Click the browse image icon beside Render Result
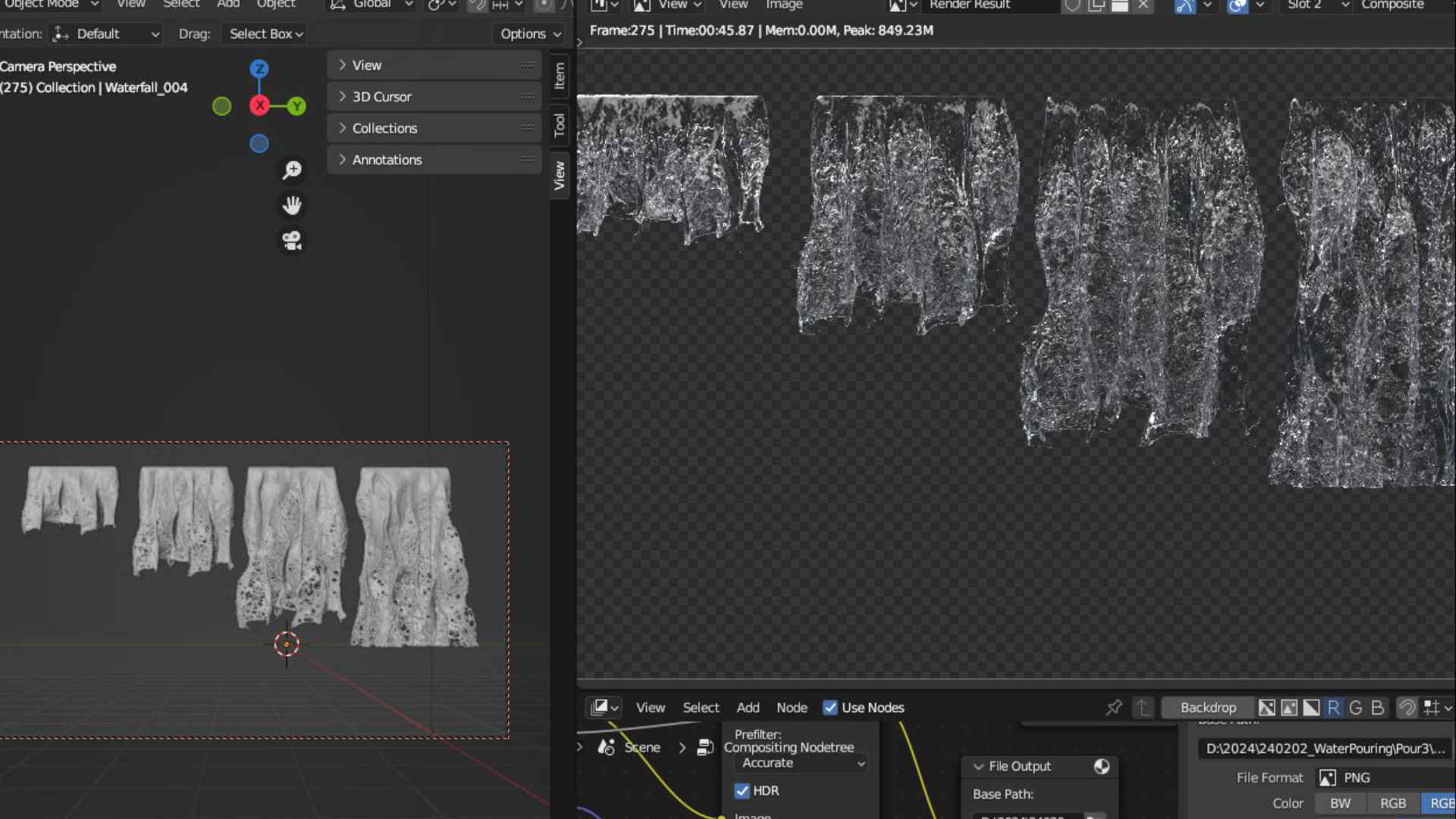The width and height of the screenshot is (1456, 819). point(903,5)
